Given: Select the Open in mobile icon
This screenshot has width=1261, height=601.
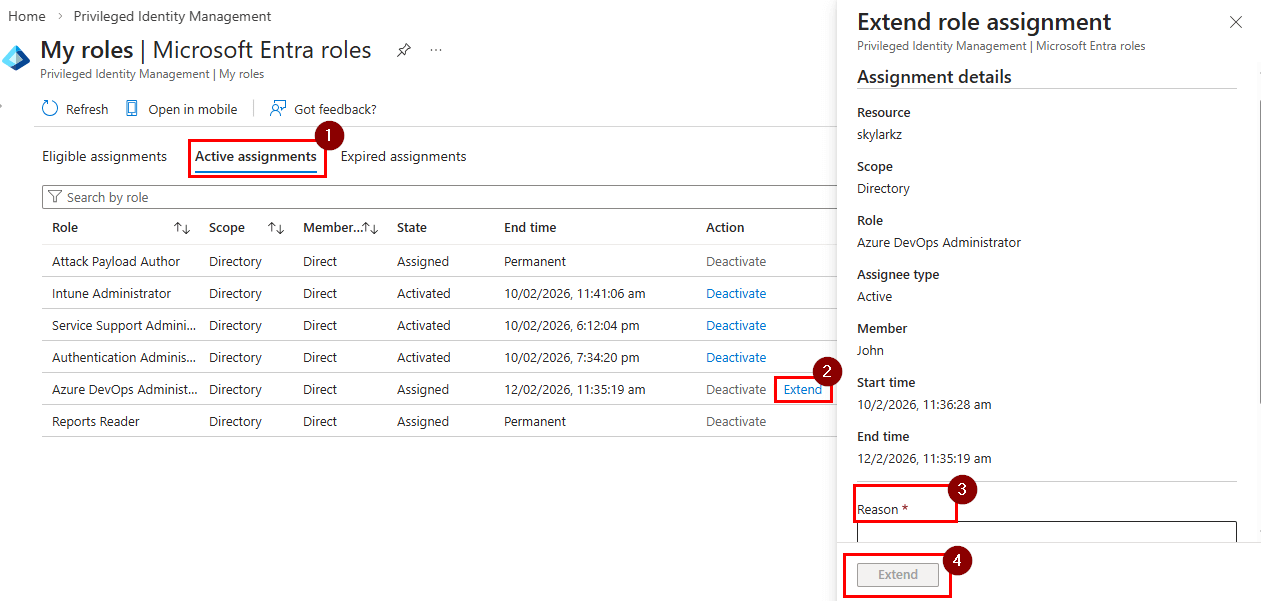Looking at the screenshot, I should tap(133, 108).
